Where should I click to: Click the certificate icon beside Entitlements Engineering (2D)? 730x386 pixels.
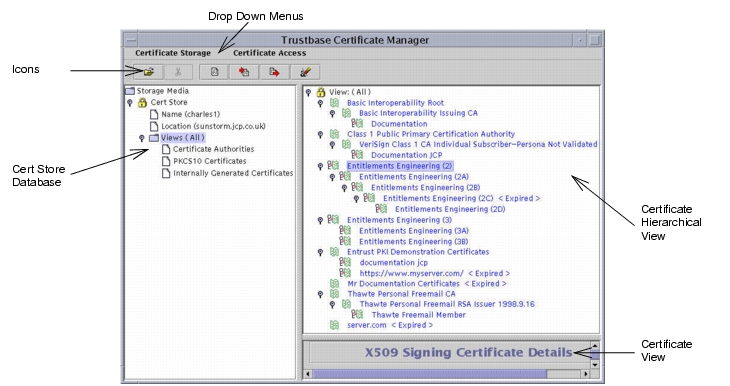[x=381, y=209]
